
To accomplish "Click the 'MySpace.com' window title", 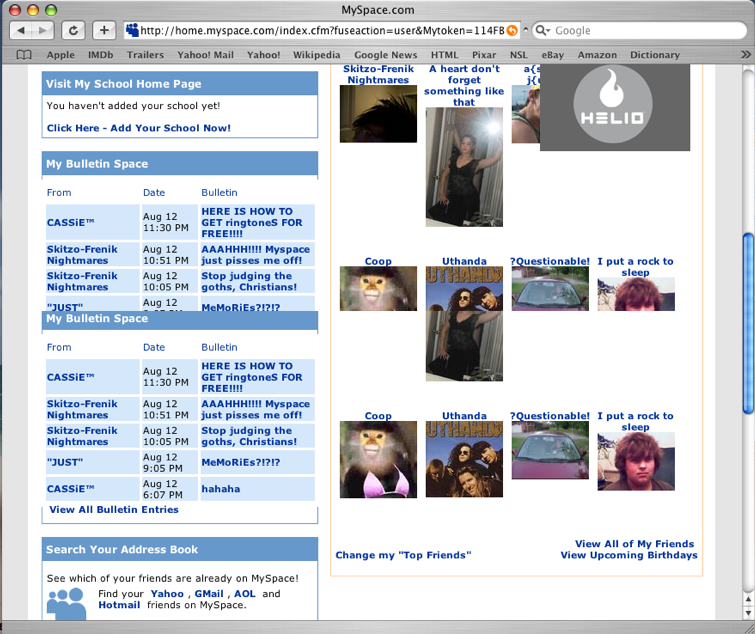I will [378, 10].
